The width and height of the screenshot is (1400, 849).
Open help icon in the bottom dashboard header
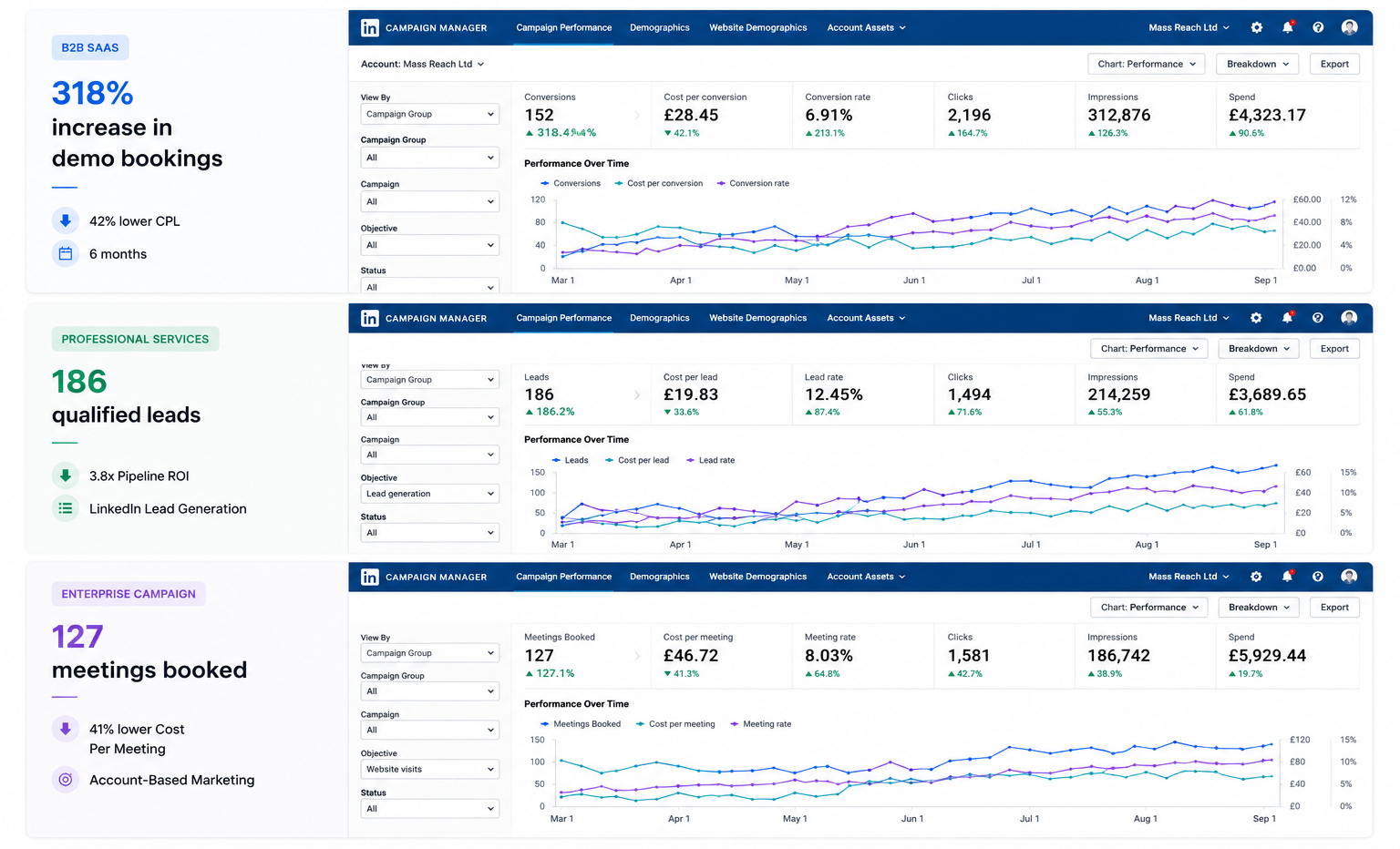click(x=1318, y=577)
